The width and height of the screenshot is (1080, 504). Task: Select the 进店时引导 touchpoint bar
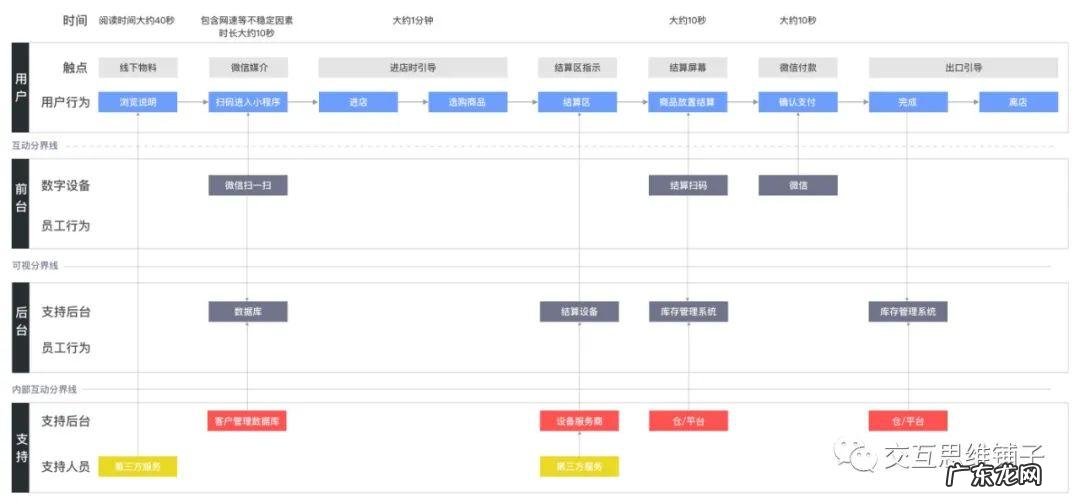[413, 68]
